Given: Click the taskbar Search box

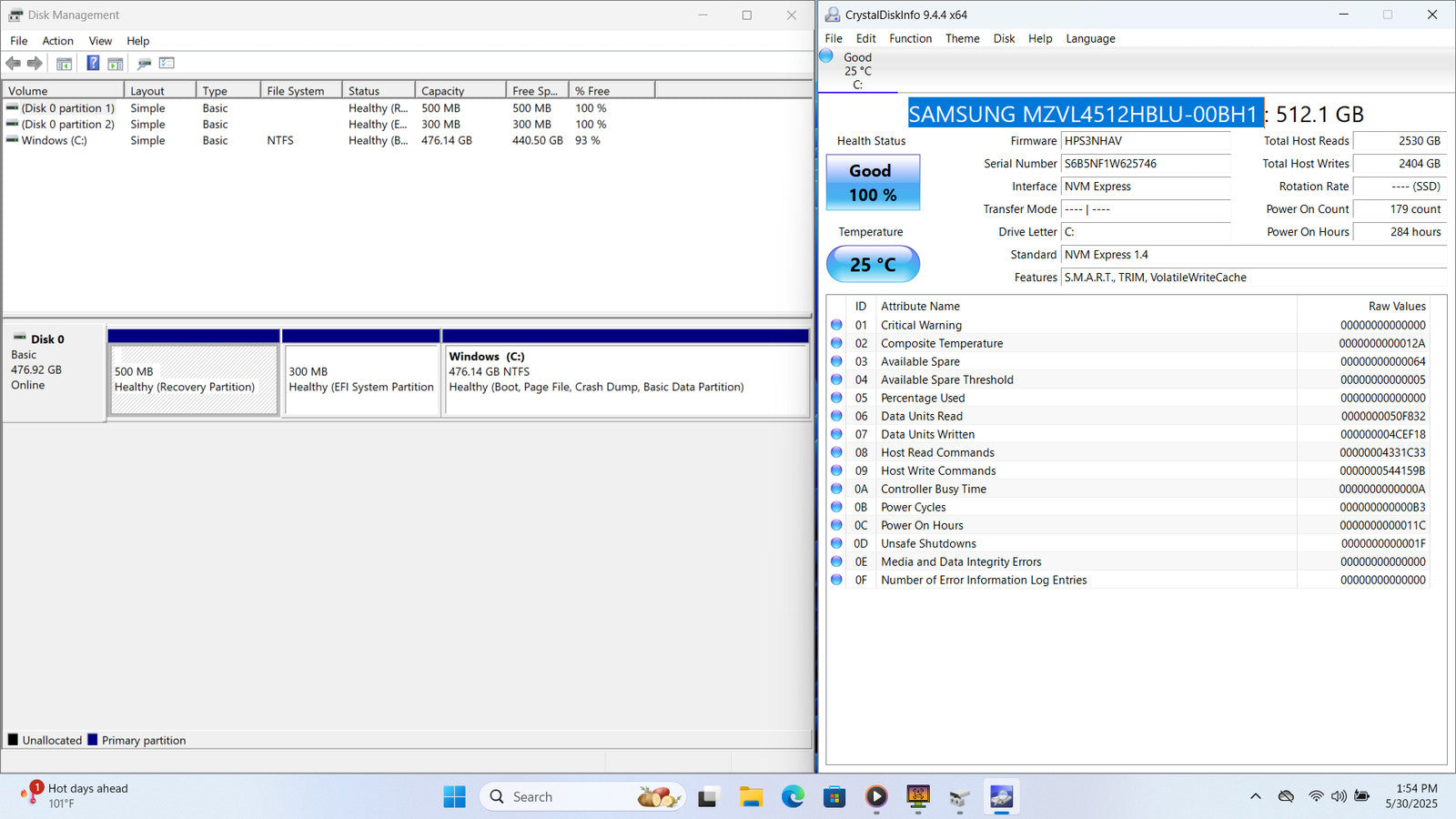Looking at the screenshot, I should click(x=582, y=797).
